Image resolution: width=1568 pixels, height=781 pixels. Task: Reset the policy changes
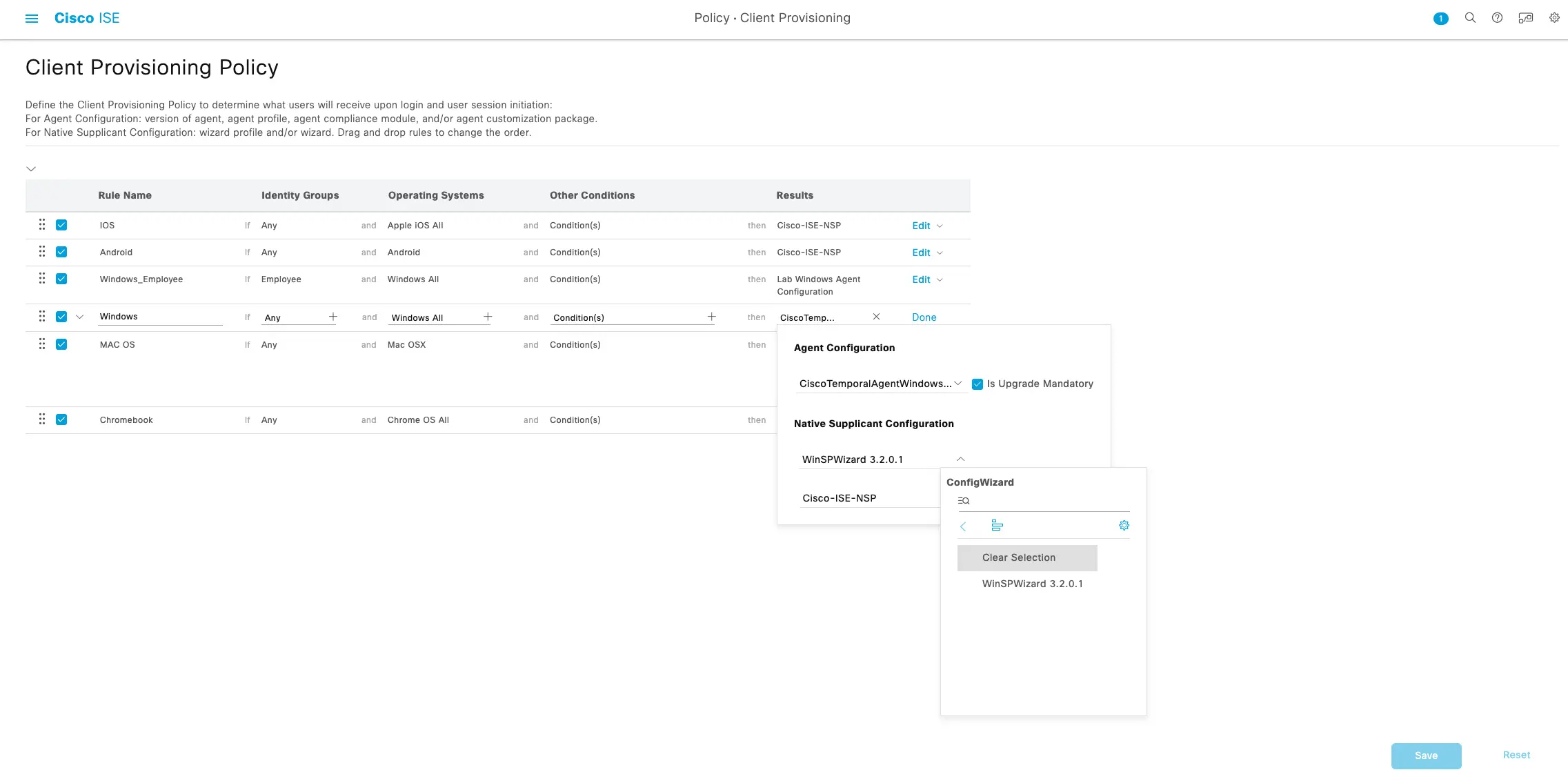coord(1516,755)
